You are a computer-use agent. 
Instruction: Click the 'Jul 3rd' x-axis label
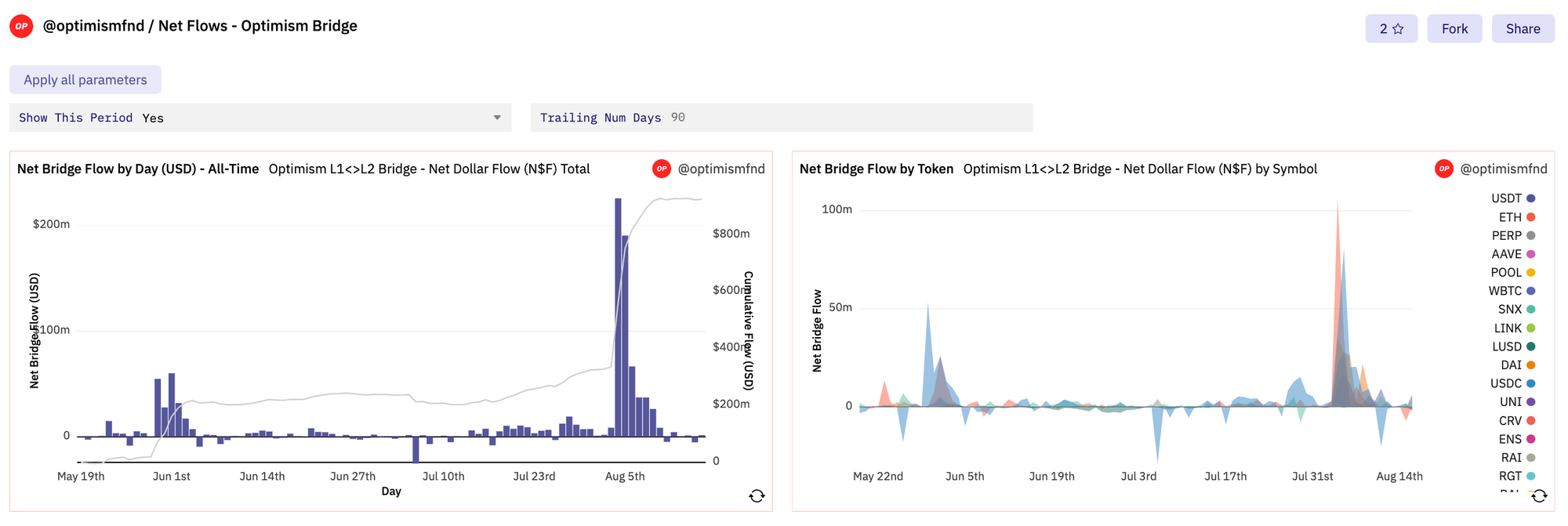pos(1138,477)
